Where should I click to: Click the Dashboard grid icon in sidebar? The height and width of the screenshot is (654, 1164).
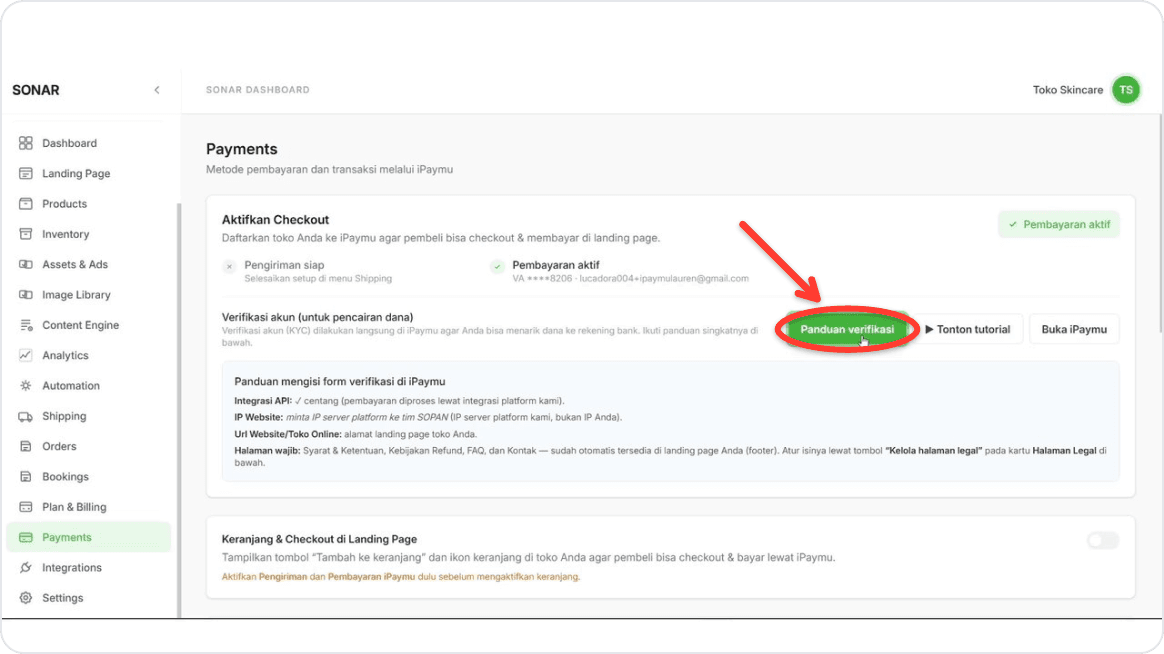[x=26, y=143]
